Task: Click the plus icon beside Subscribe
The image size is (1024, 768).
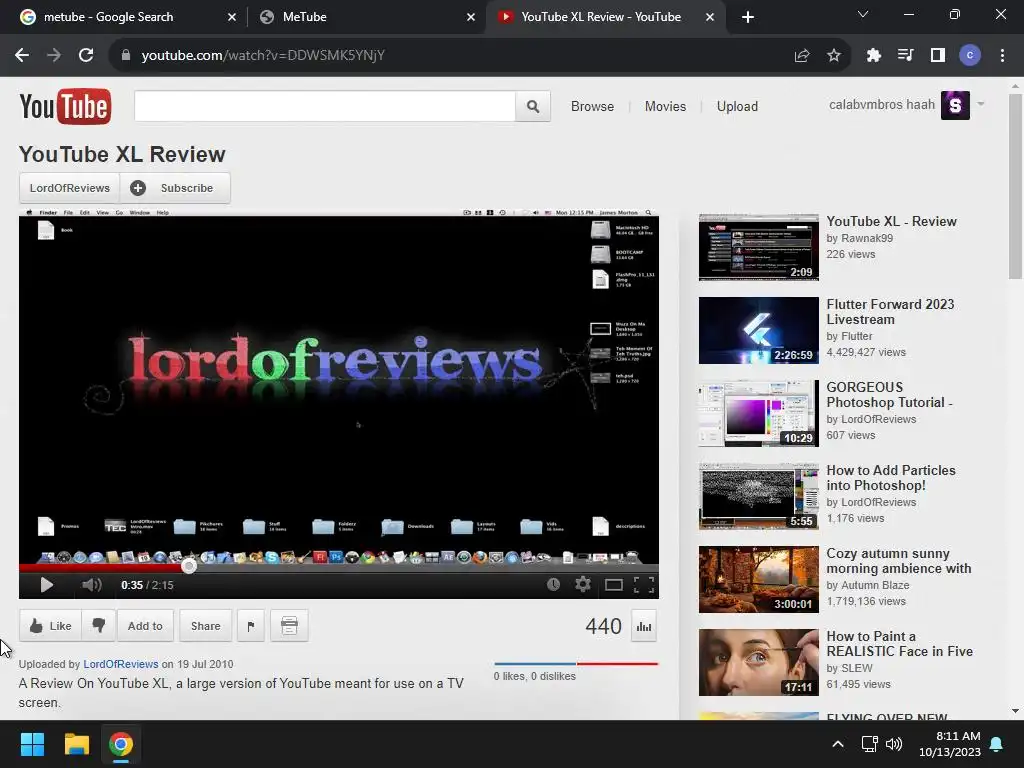Action: point(138,188)
